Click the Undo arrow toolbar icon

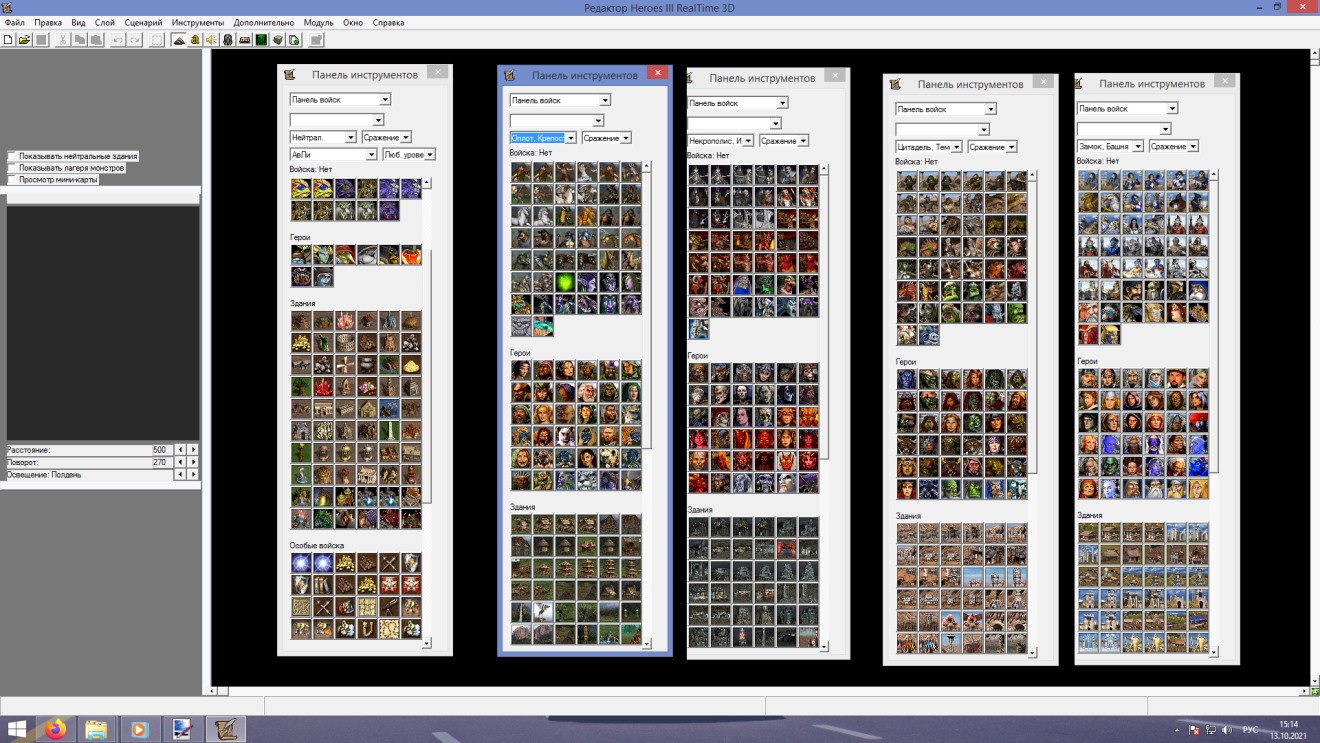[118, 40]
